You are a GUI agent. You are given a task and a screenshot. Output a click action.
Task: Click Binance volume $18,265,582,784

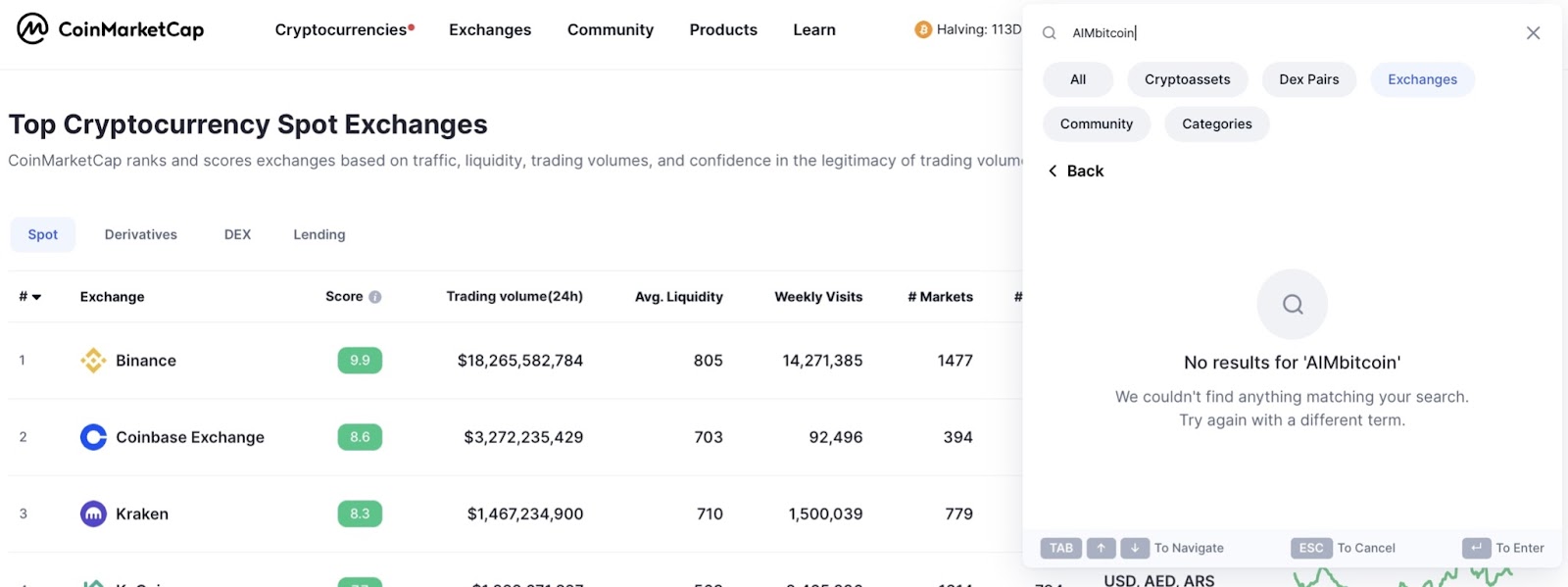[x=520, y=361]
